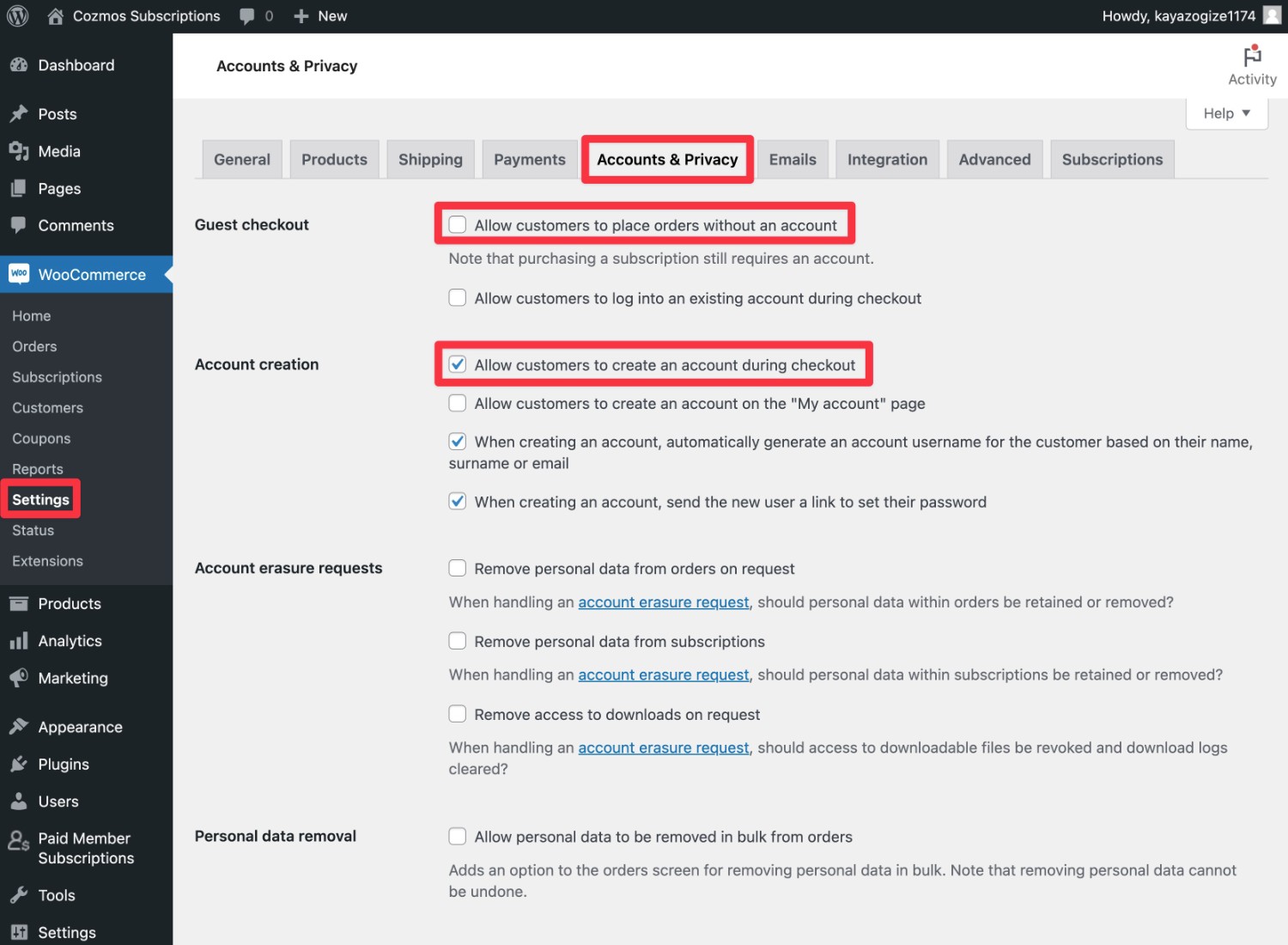Click the Analytics bar chart icon
The height and width of the screenshot is (945, 1288).
(19, 641)
